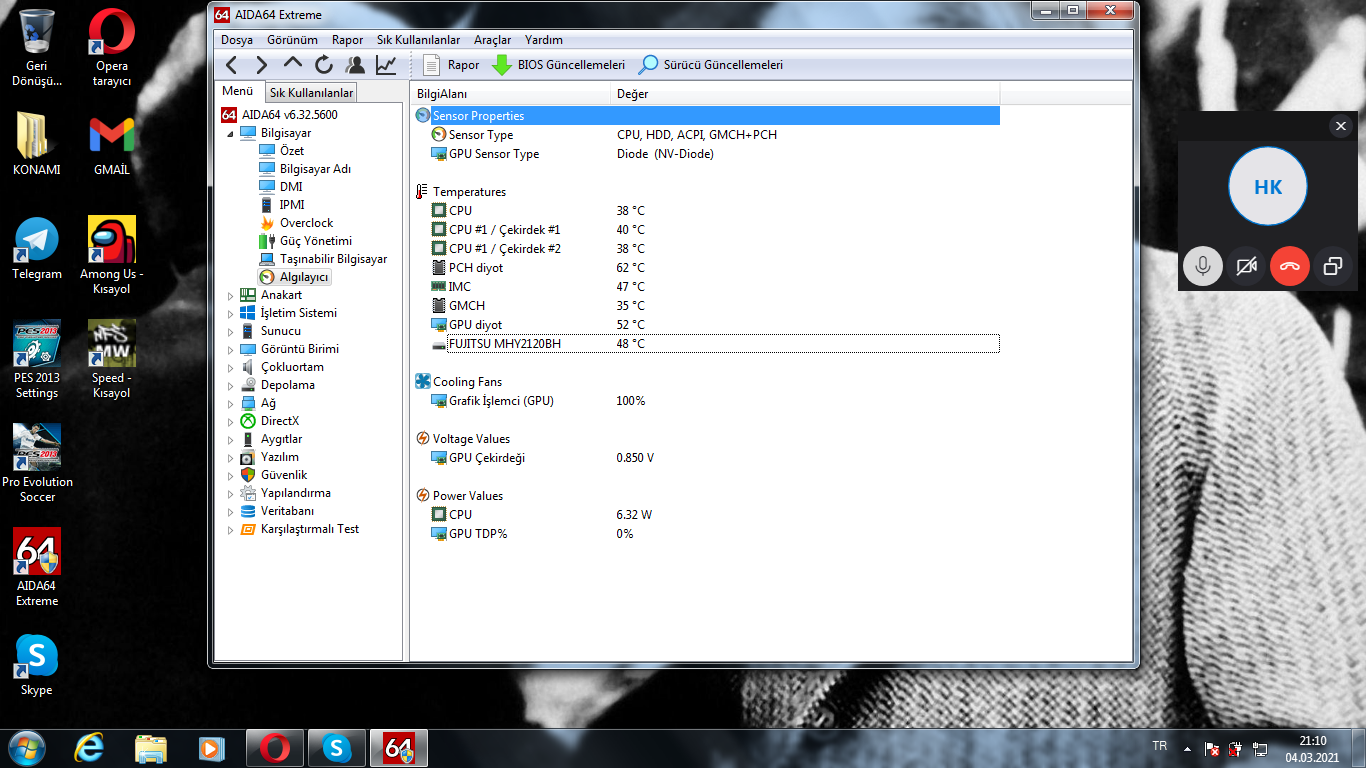
Task: Select Aygıtlar in the tree
Action: coord(281,439)
